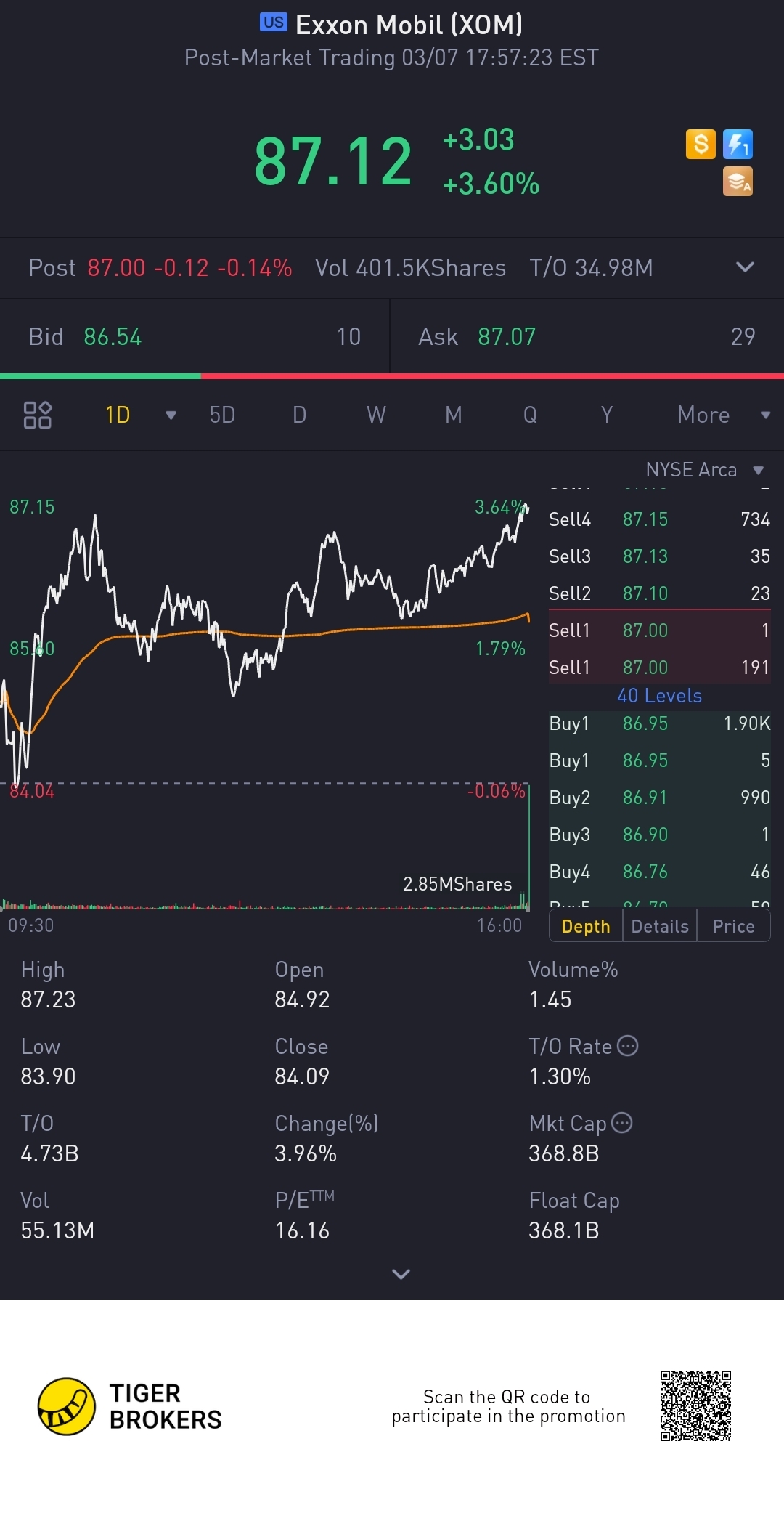The width and height of the screenshot is (784, 1513).
Task: Tap the orange stacked layers icon
Action: pyautogui.click(x=738, y=182)
